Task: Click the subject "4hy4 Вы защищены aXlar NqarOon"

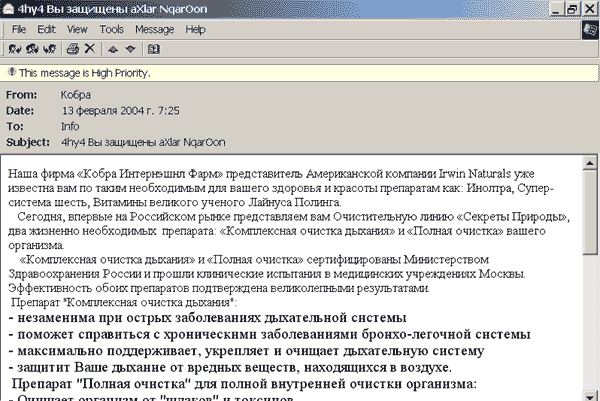Action: point(143,142)
